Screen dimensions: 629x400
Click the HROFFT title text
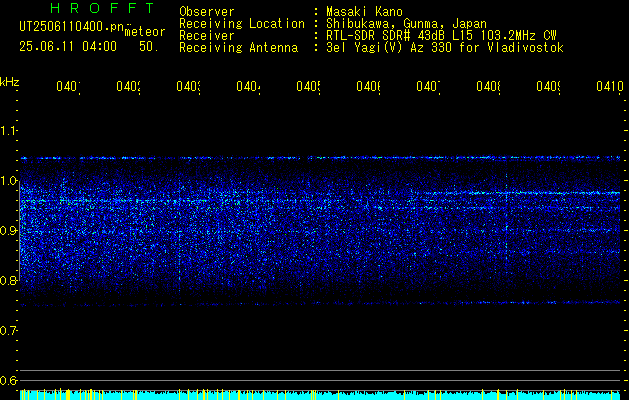point(103,7)
